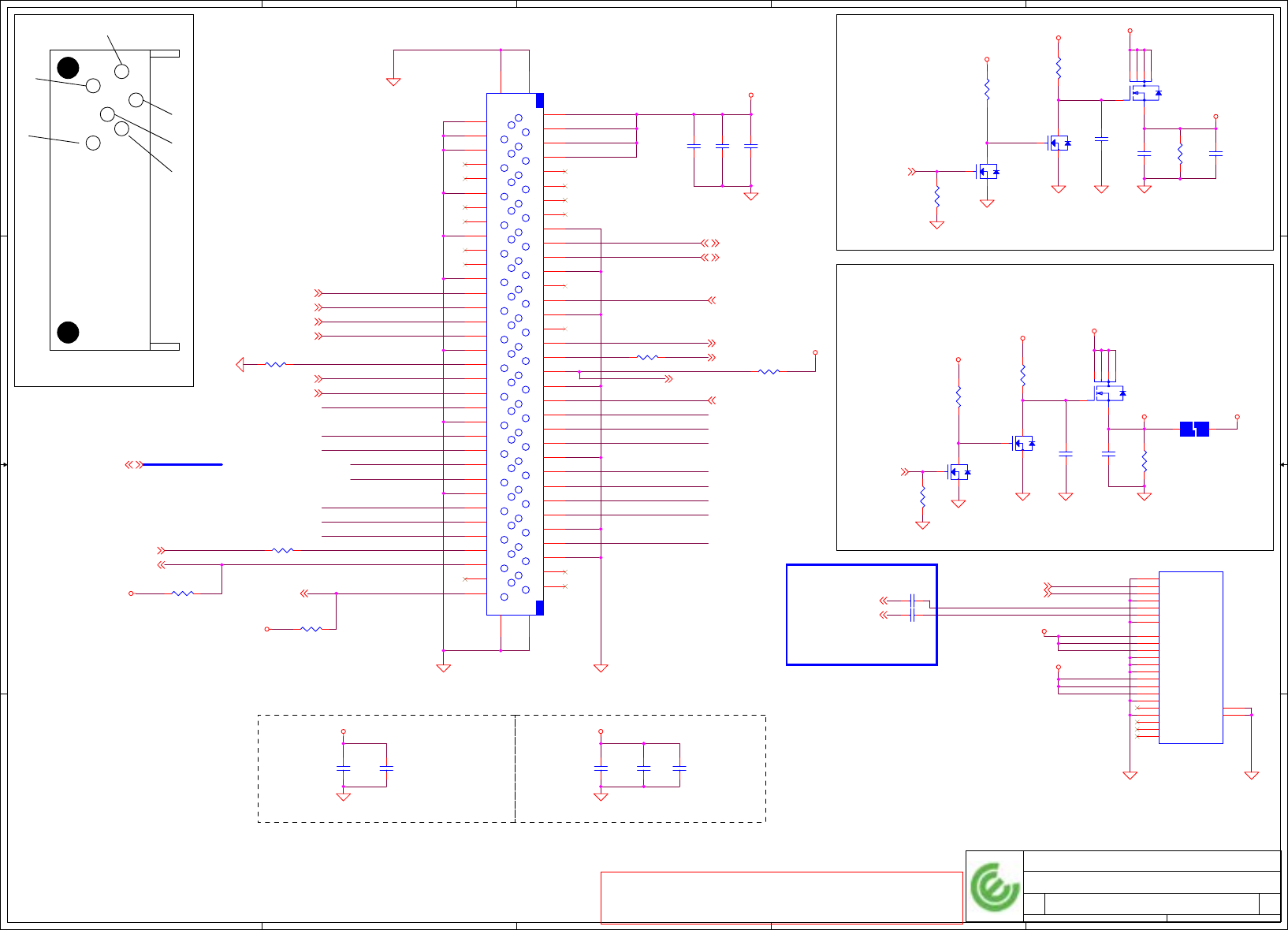Select the solid blue jumper pad symbol

1194,429
